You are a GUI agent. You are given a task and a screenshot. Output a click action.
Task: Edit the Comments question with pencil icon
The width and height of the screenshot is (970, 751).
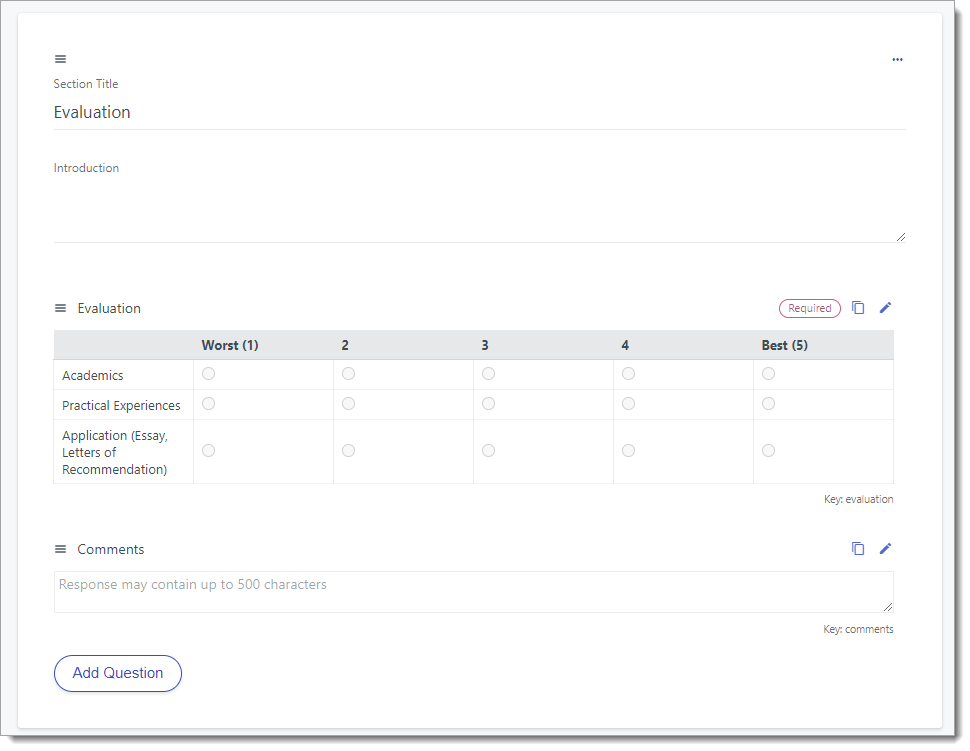(x=885, y=548)
